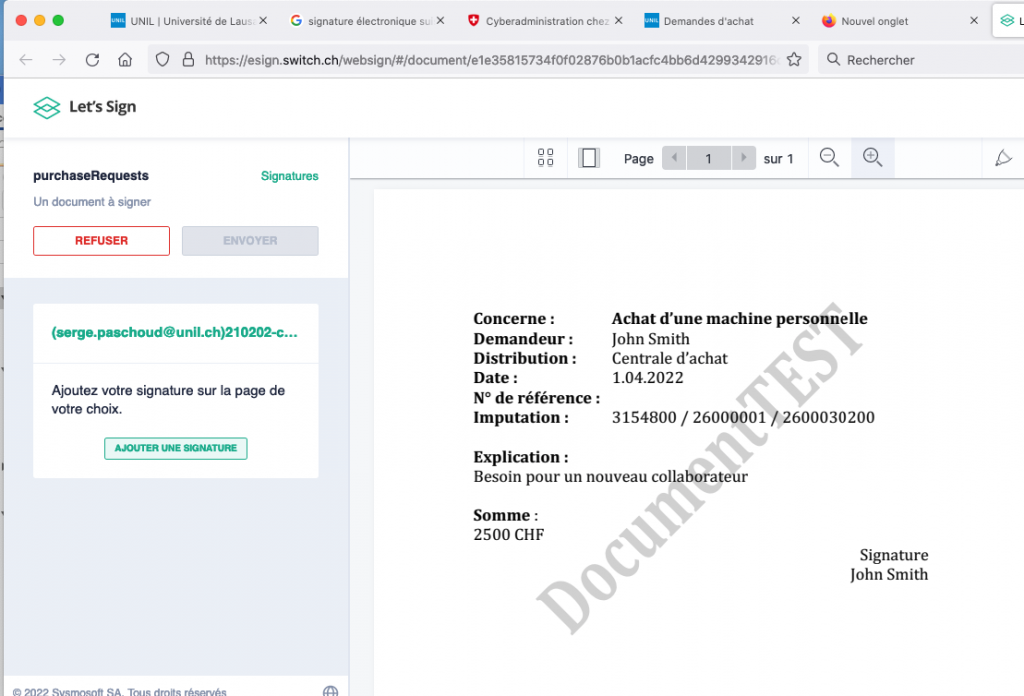Open the Signatures link
The image size is (1024, 696).
(289, 176)
